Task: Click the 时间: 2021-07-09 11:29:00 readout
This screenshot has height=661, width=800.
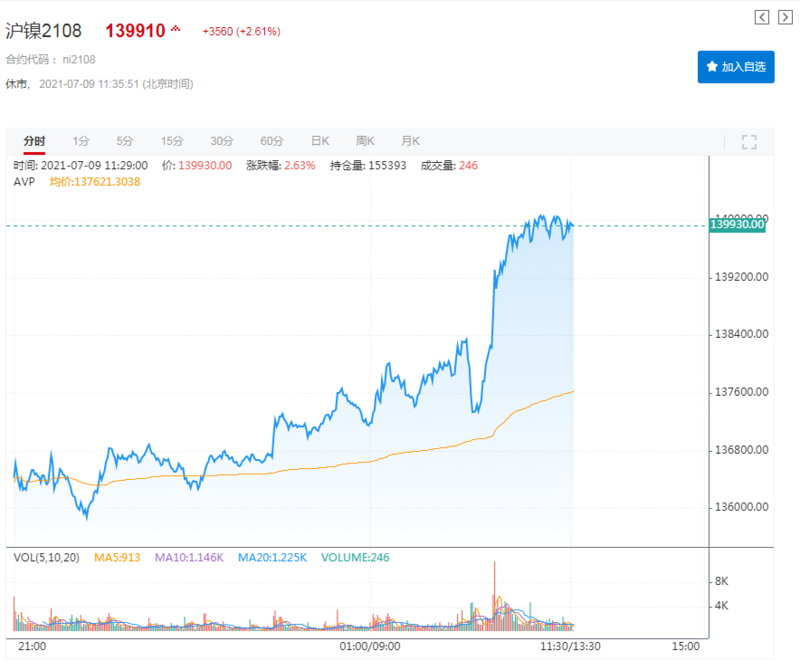Action: tap(81, 166)
